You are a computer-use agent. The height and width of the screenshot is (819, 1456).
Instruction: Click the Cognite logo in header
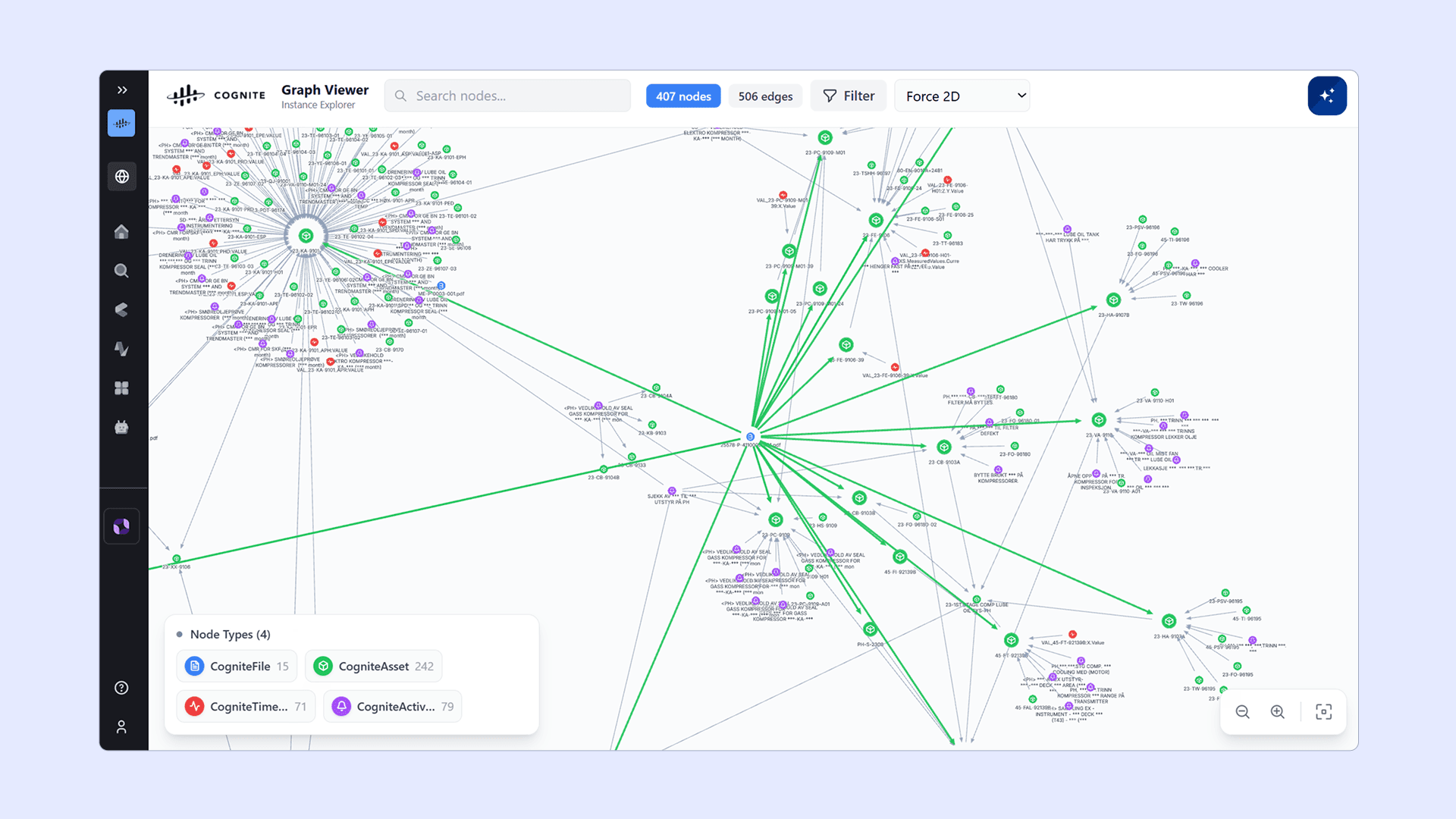216,96
